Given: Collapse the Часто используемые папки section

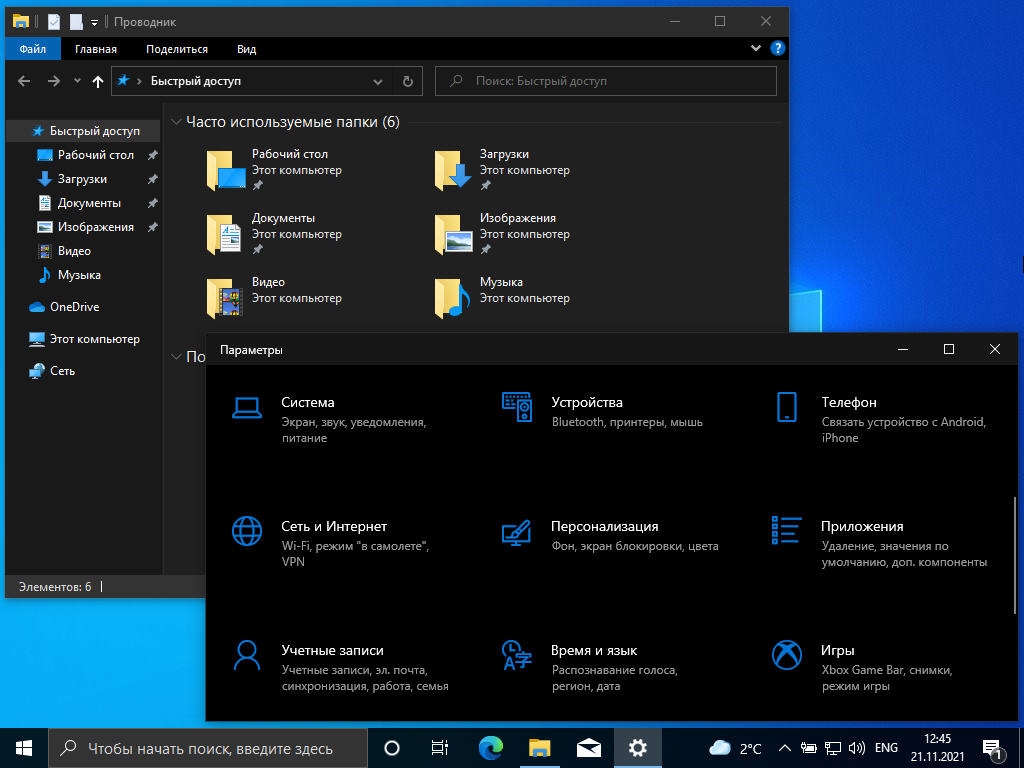Looking at the screenshot, I should click(176, 122).
